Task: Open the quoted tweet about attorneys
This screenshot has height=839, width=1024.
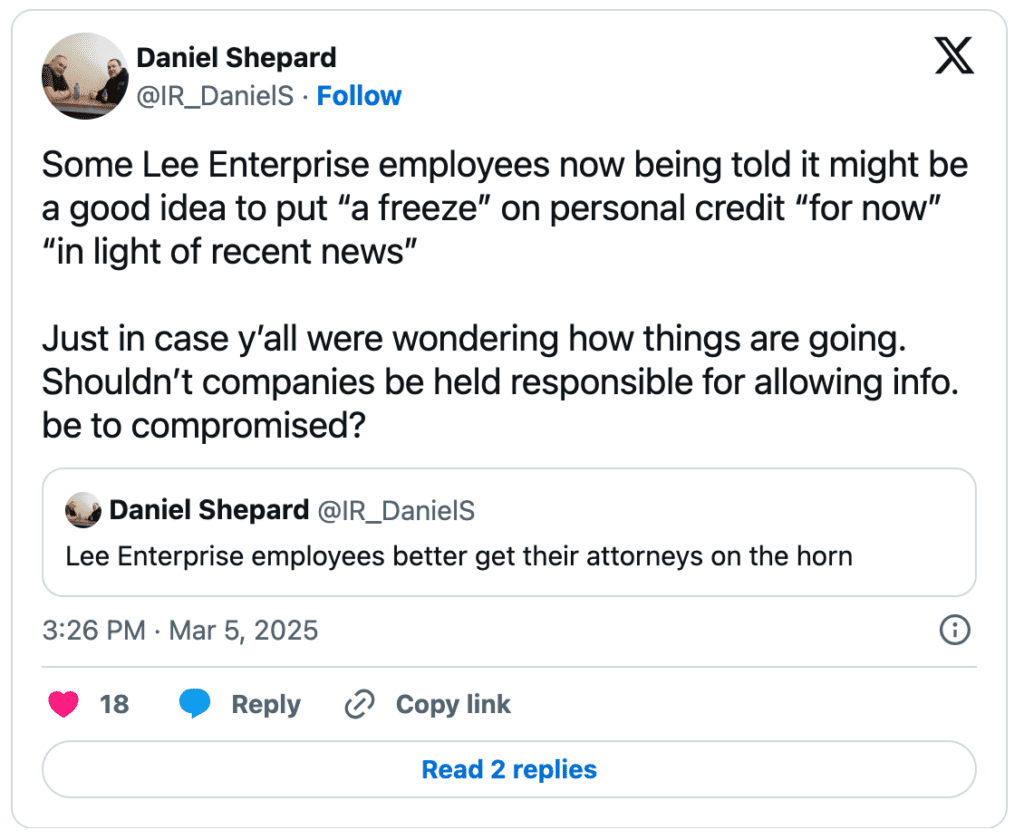Action: click(509, 532)
